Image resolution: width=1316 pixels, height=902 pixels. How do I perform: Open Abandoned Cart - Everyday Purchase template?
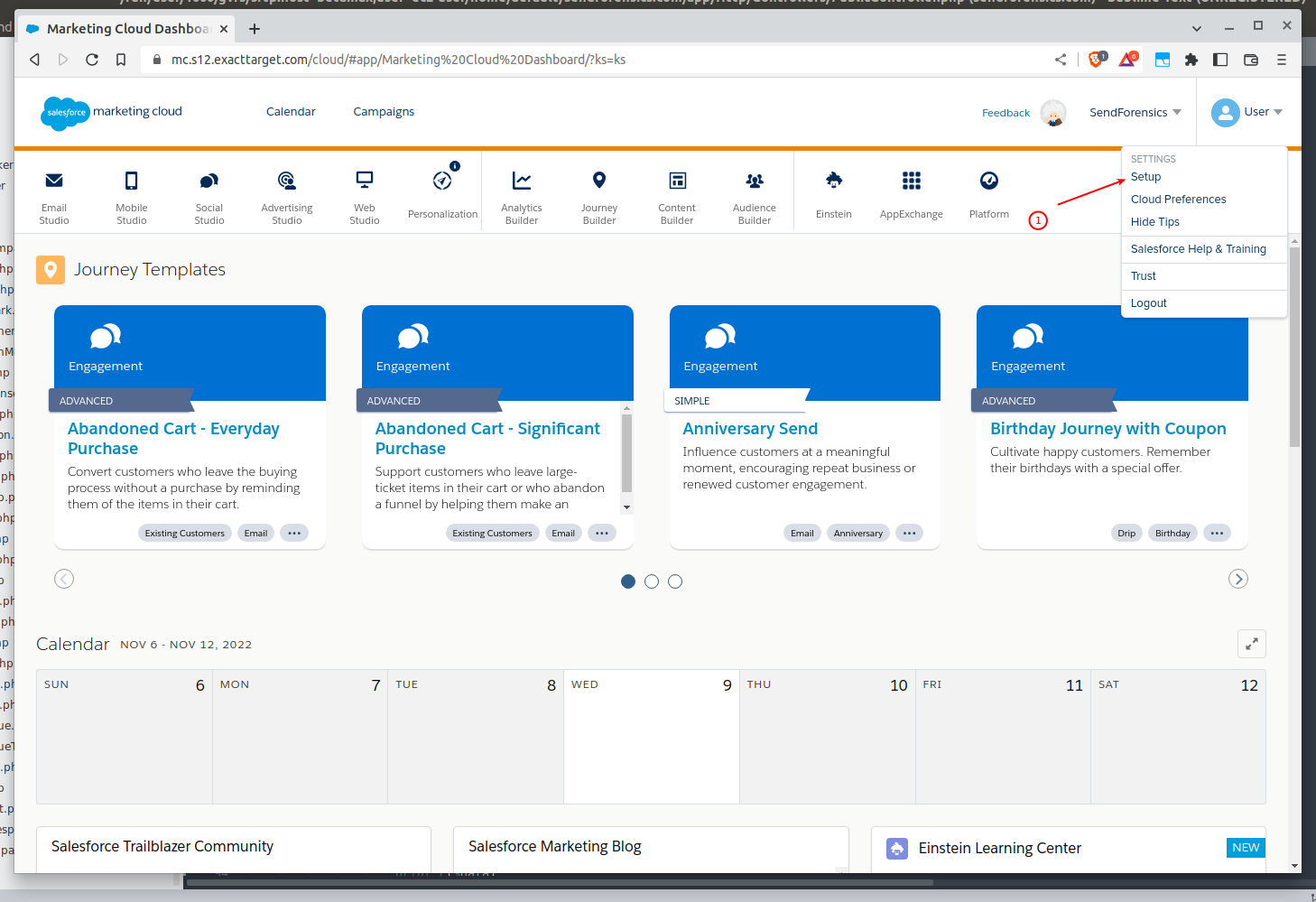173,439
